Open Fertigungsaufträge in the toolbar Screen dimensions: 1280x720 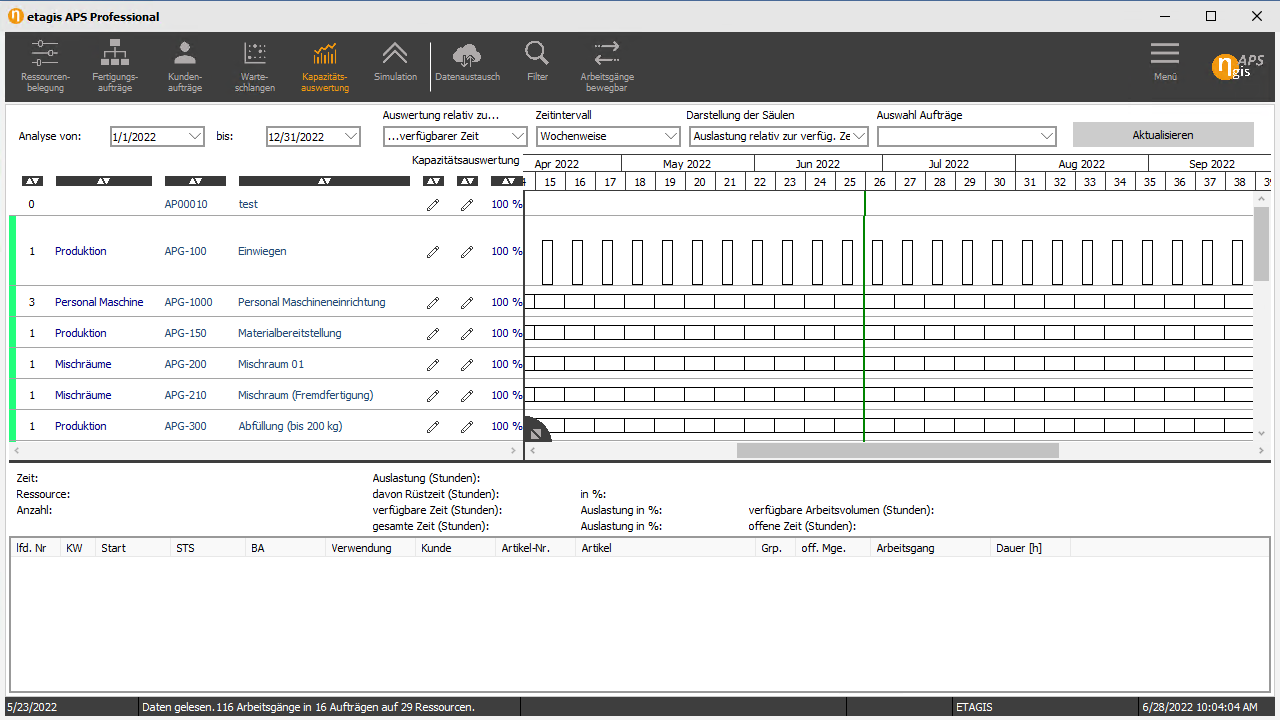click(115, 67)
